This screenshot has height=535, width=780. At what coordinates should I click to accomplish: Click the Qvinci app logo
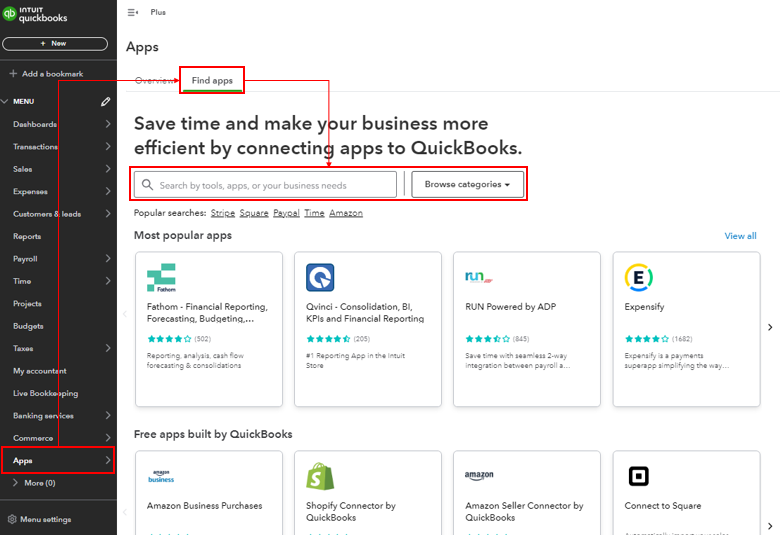click(x=320, y=277)
